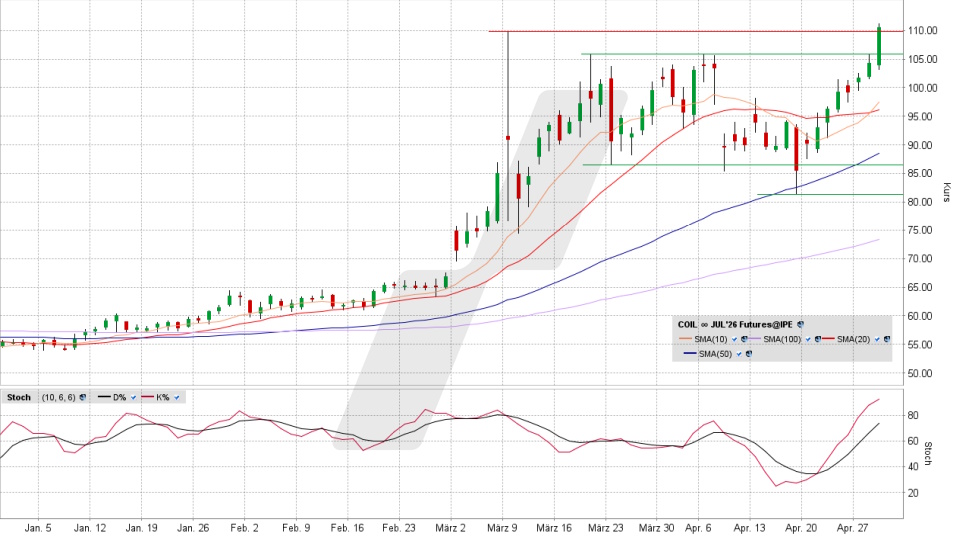960x540 pixels.
Task: Hide the K% line via its checkmark
Action: (177, 397)
